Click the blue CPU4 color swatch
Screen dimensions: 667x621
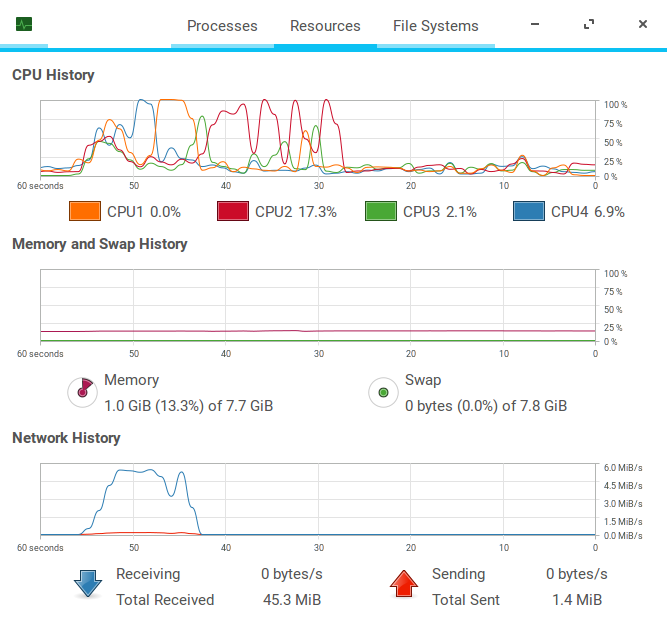[529, 211]
